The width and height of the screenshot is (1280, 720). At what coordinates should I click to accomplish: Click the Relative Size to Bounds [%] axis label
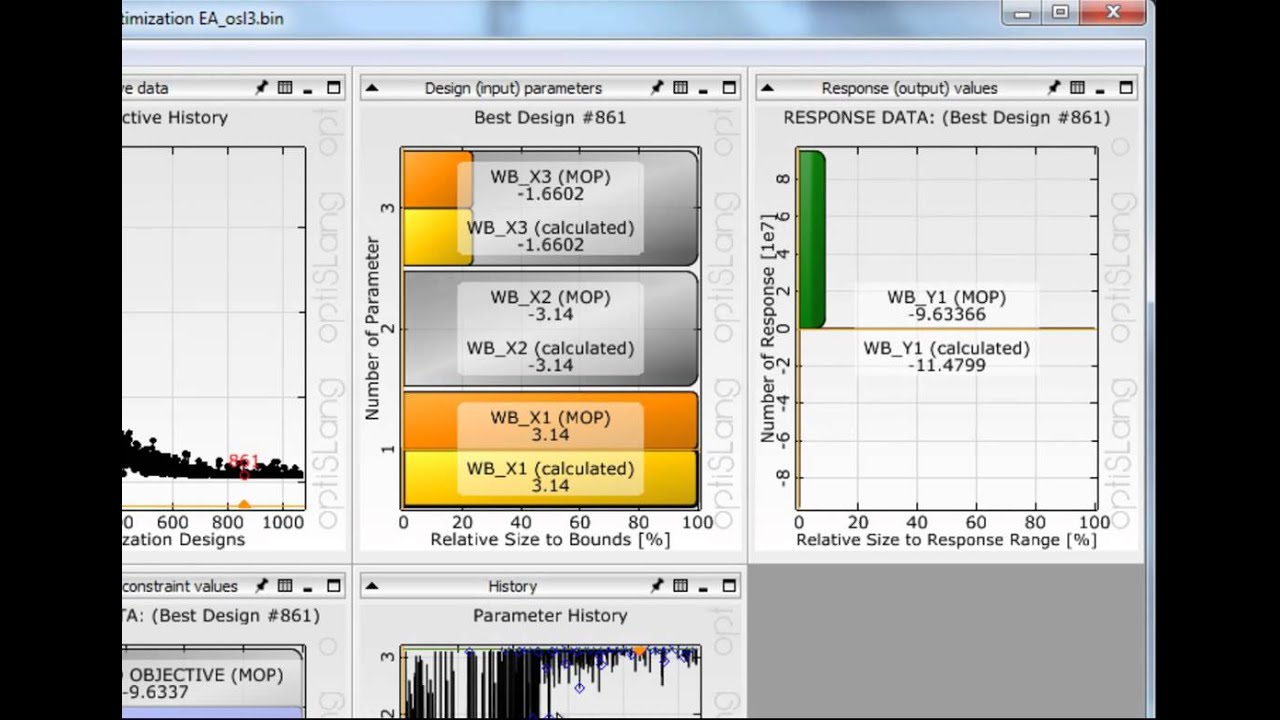tap(550, 540)
